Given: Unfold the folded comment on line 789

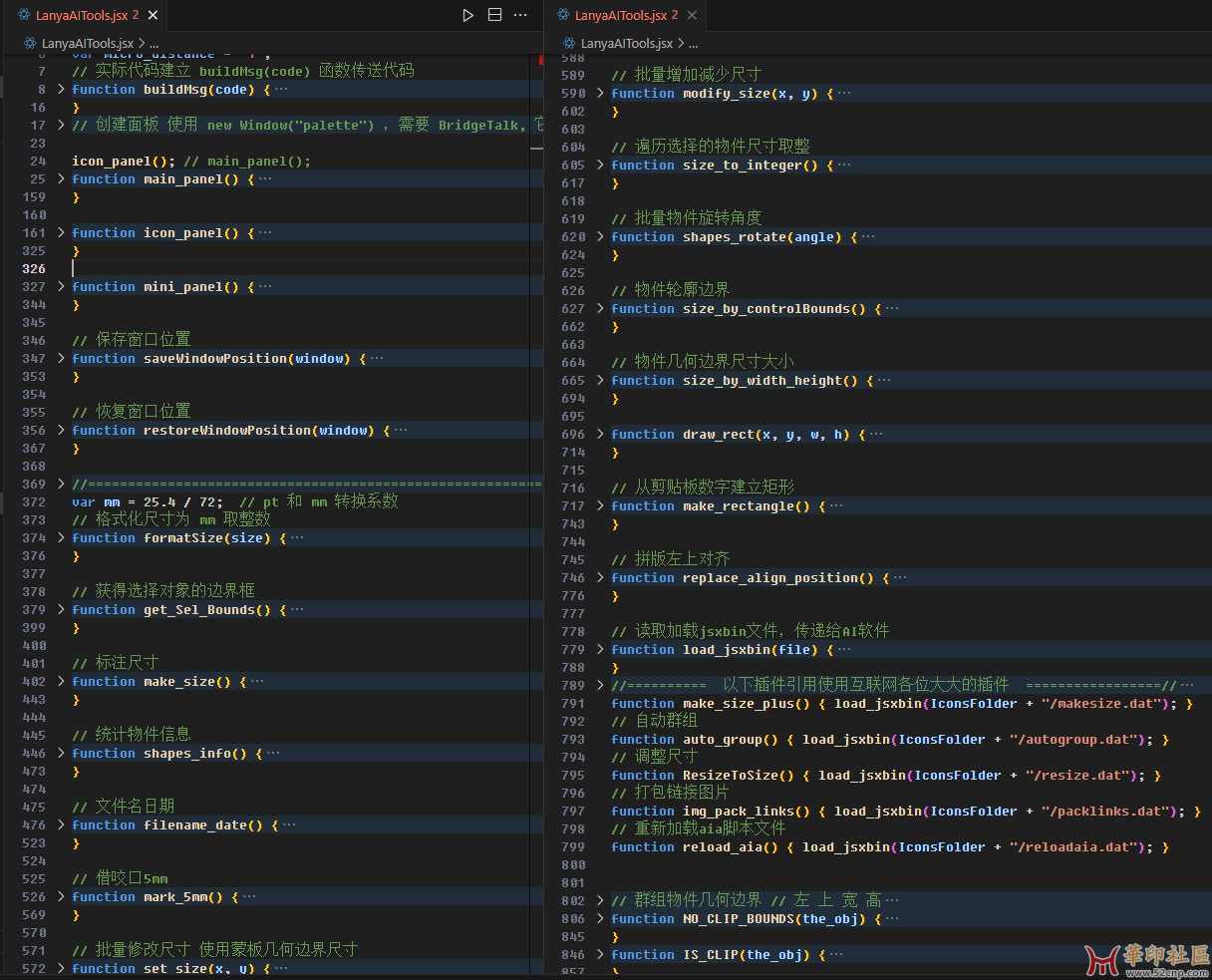Looking at the screenshot, I should tap(600, 686).
